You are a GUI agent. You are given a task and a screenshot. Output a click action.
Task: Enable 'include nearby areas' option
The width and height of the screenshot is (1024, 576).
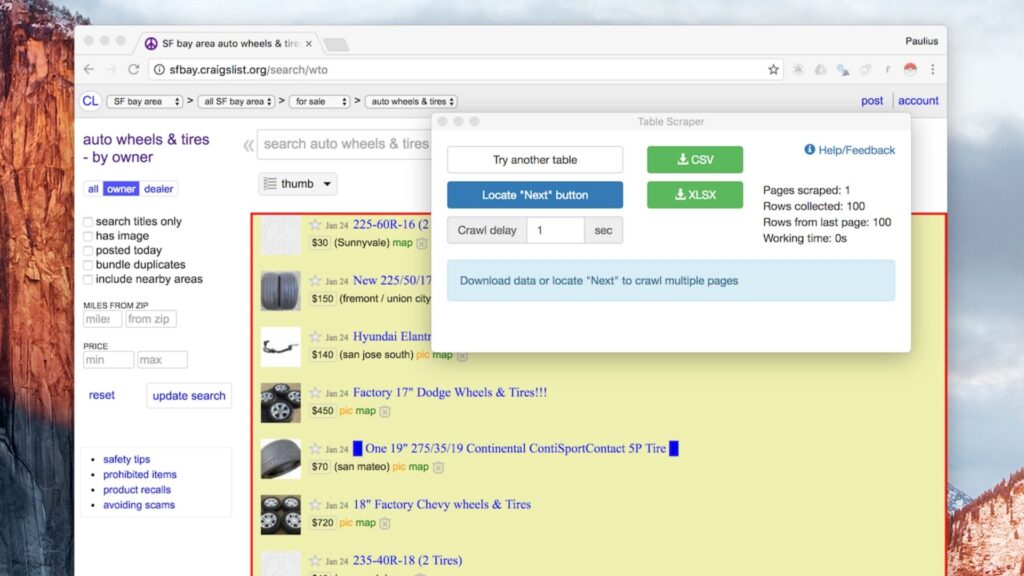coord(87,279)
